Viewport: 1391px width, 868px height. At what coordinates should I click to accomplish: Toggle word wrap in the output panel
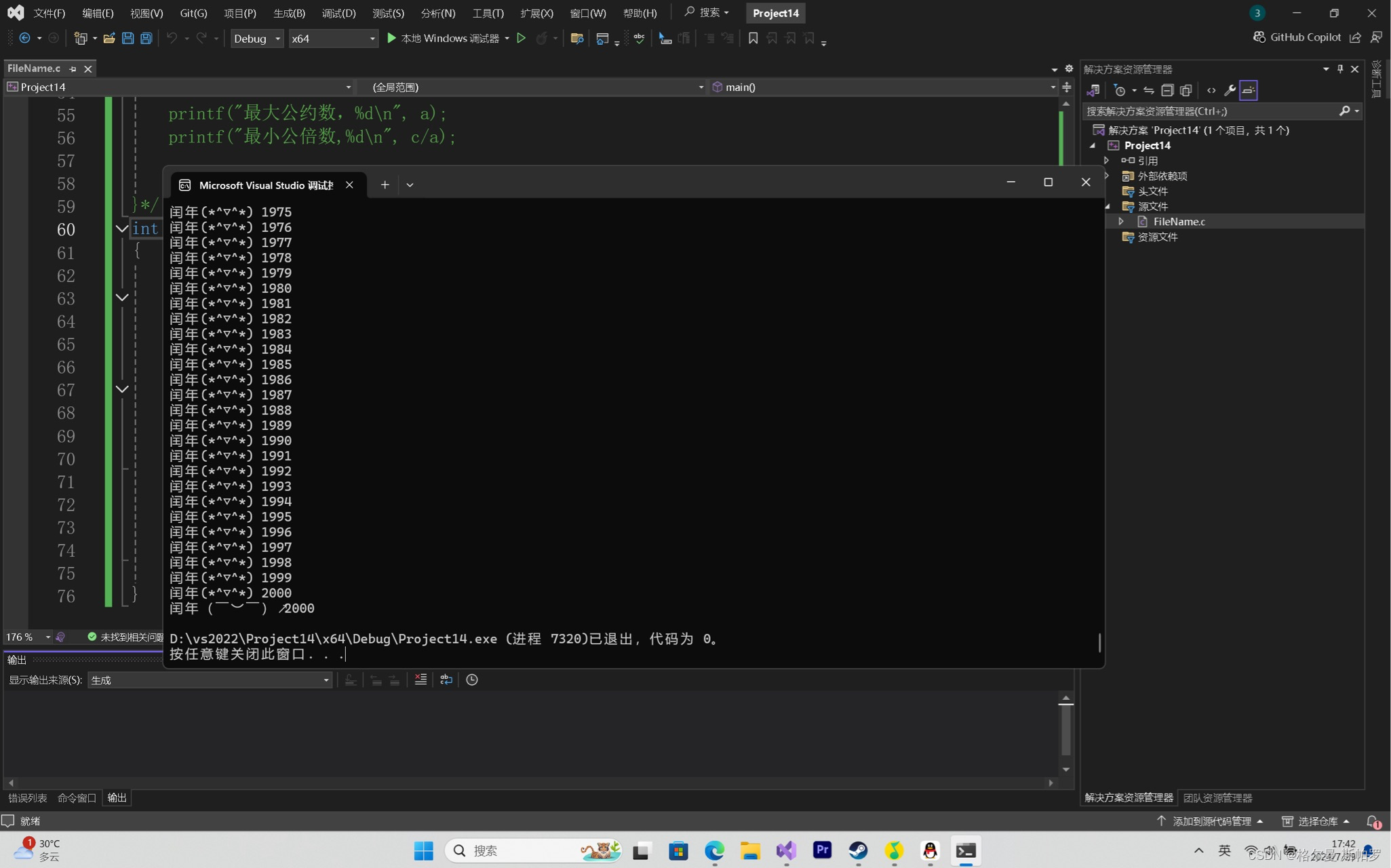(x=446, y=679)
